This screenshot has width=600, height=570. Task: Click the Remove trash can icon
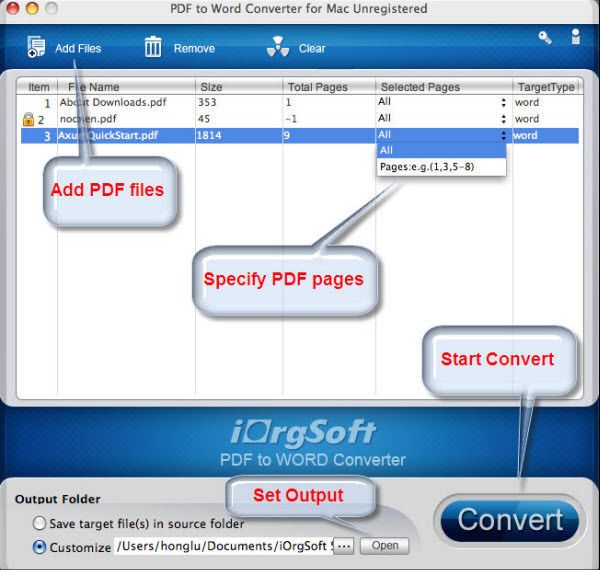pyautogui.click(x=153, y=47)
